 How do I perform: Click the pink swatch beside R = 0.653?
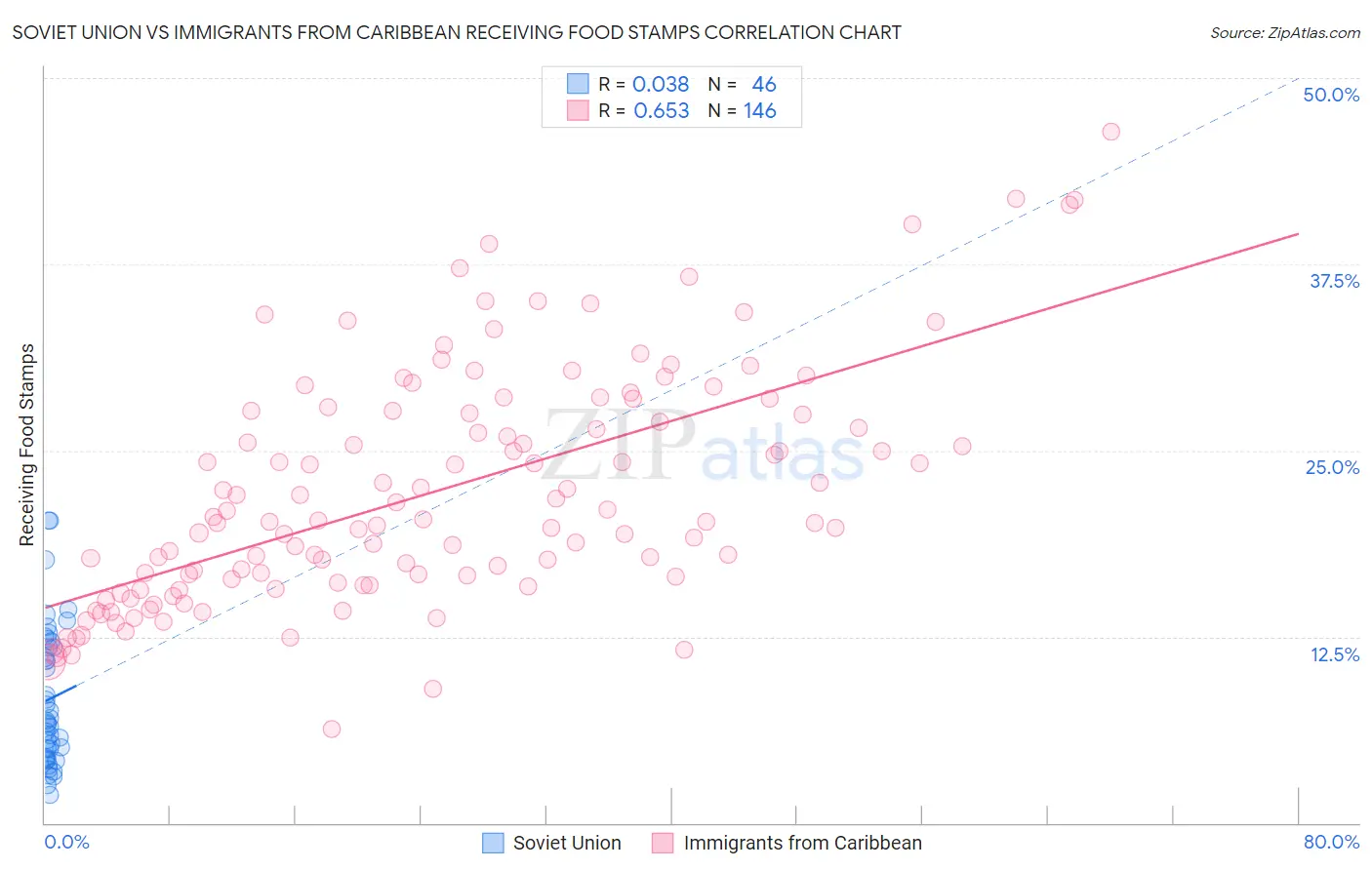[x=578, y=111]
